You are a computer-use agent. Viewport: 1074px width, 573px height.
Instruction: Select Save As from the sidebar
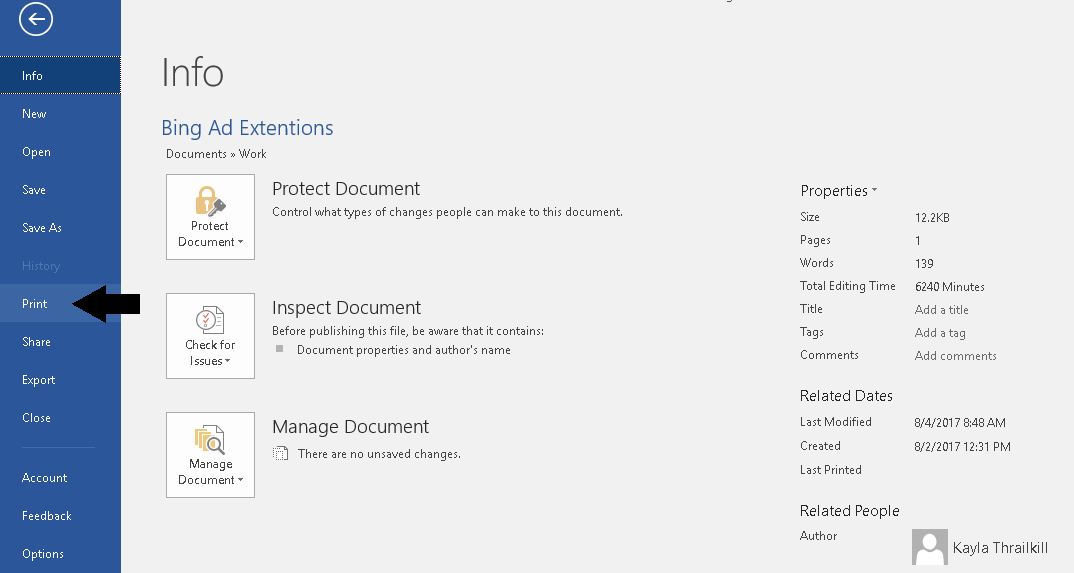point(42,228)
